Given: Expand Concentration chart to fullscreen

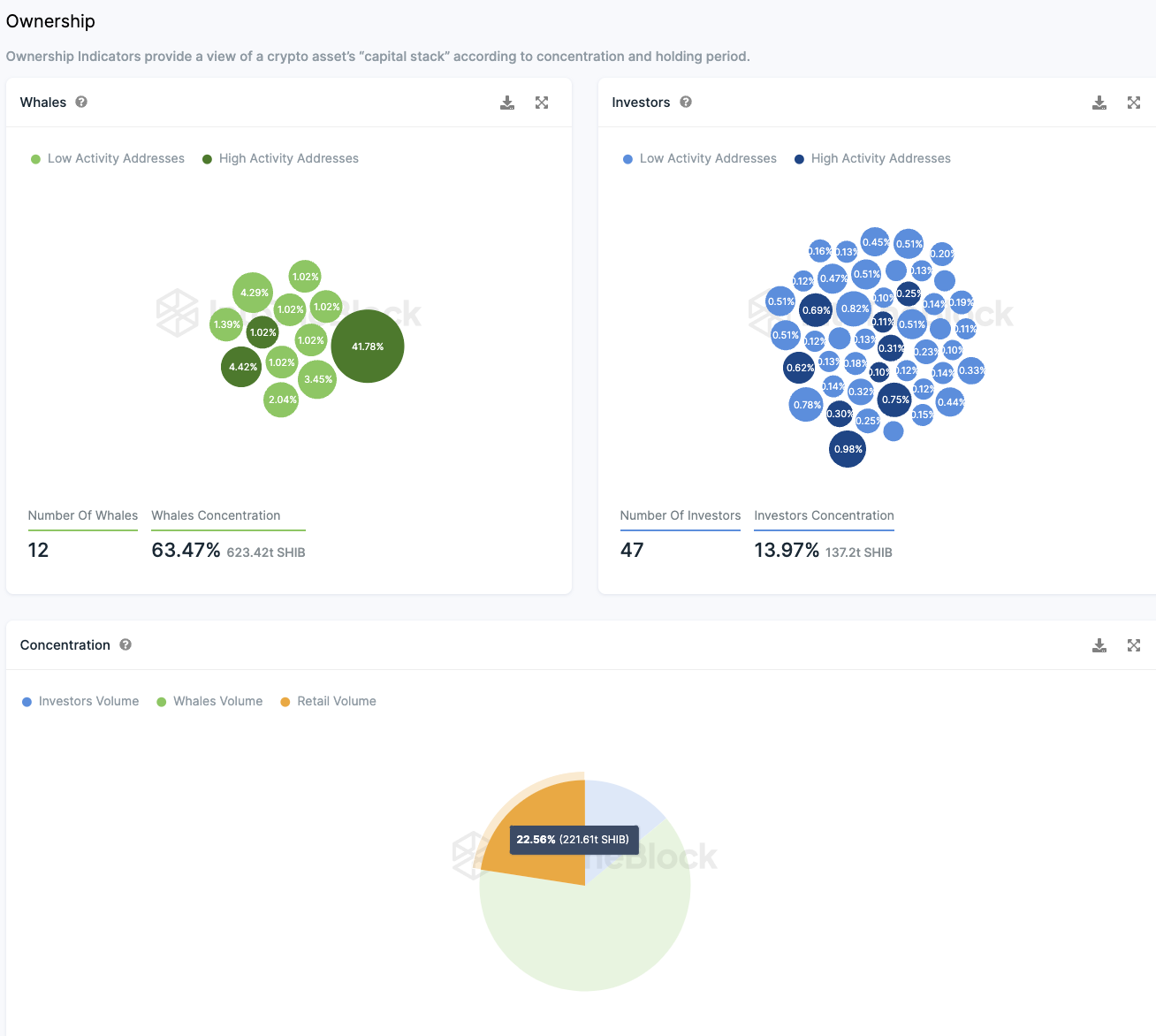Looking at the screenshot, I should pos(1134,645).
